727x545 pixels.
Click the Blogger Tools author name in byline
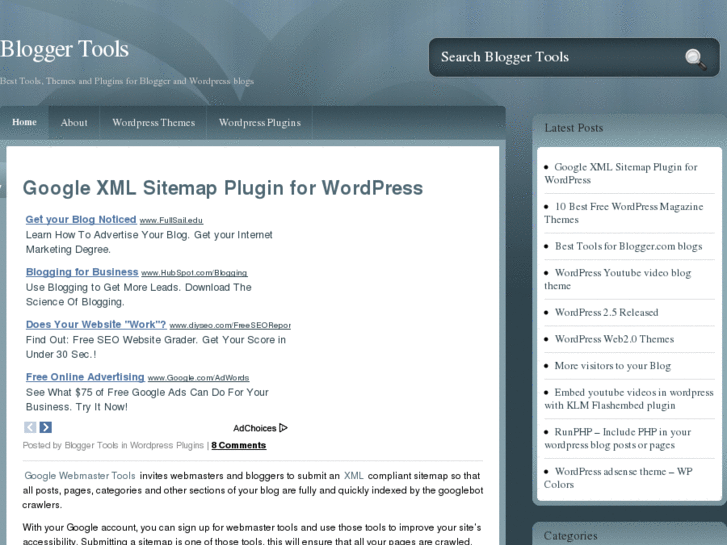click(x=91, y=445)
